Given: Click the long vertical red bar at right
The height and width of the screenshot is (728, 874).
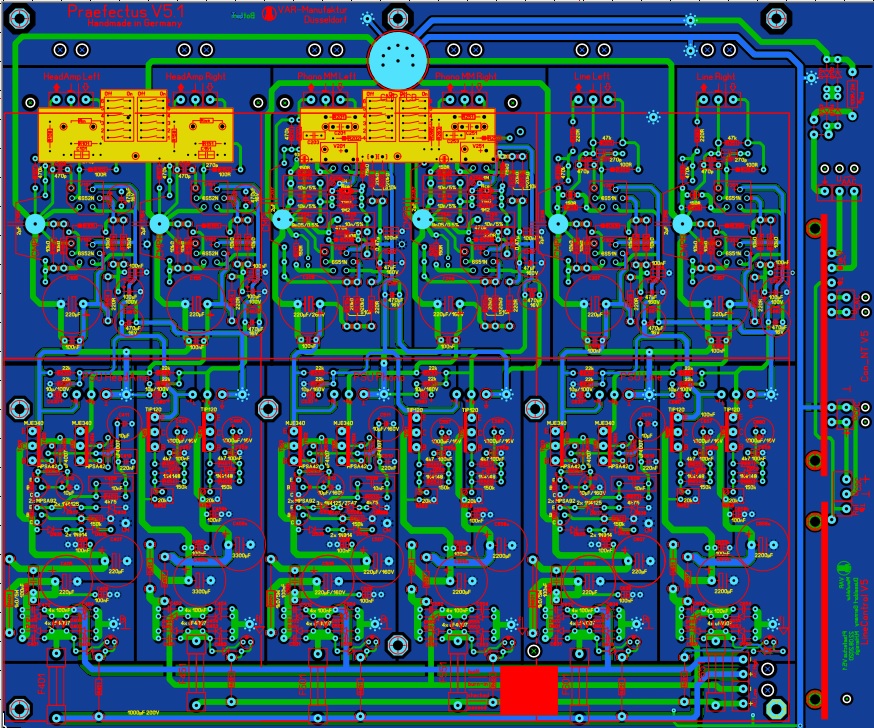Looking at the screenshot, I should pos(824,400).
